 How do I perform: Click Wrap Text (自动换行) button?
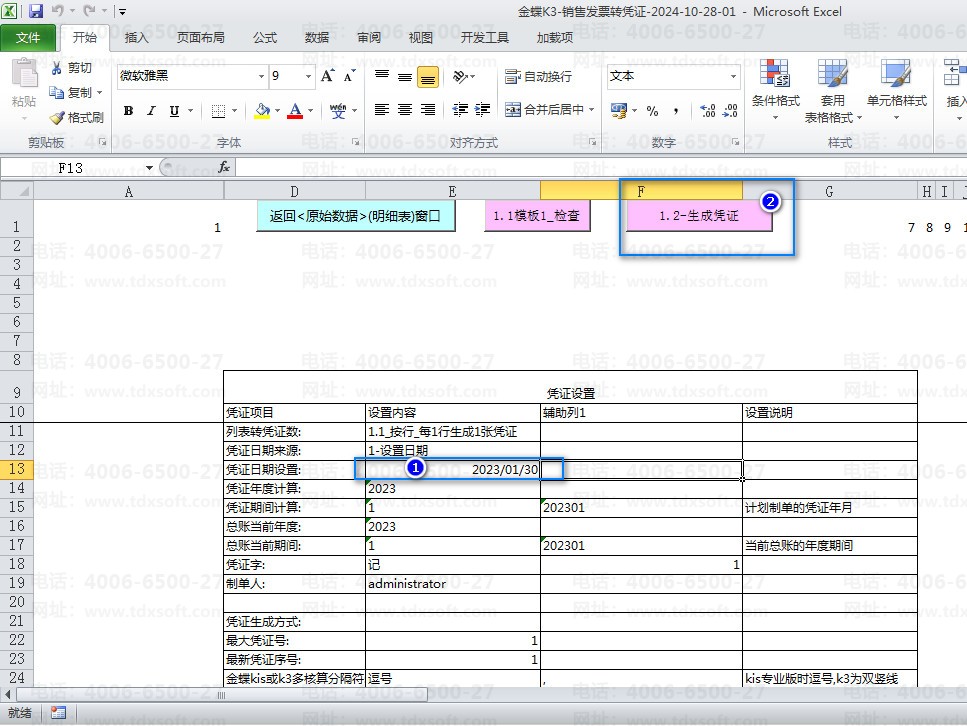click(x=538, y=76)
